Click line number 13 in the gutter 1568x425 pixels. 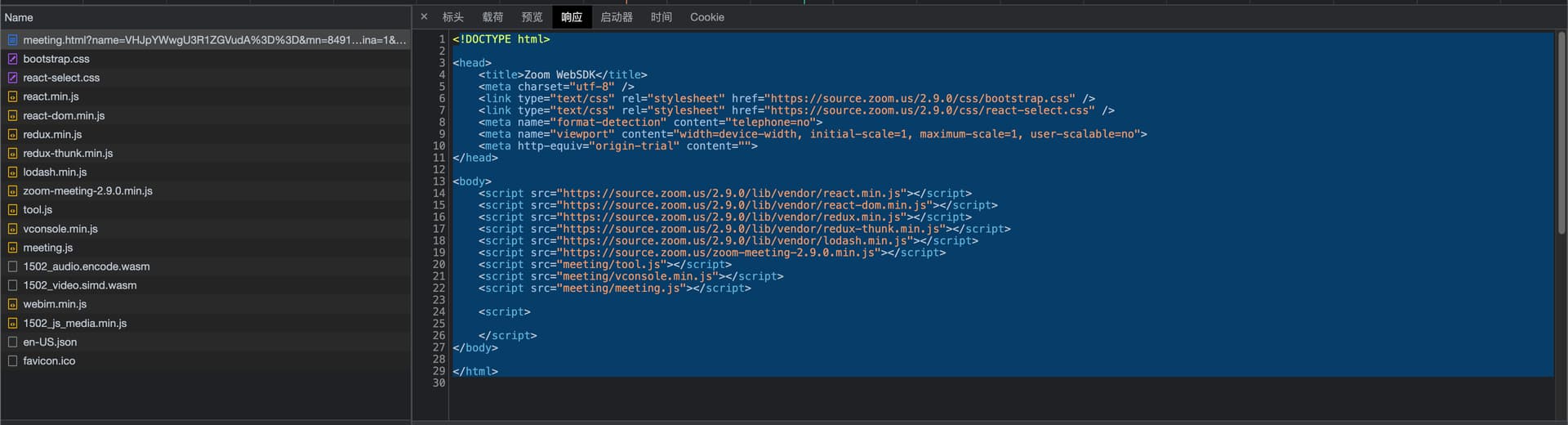(439, 181)
